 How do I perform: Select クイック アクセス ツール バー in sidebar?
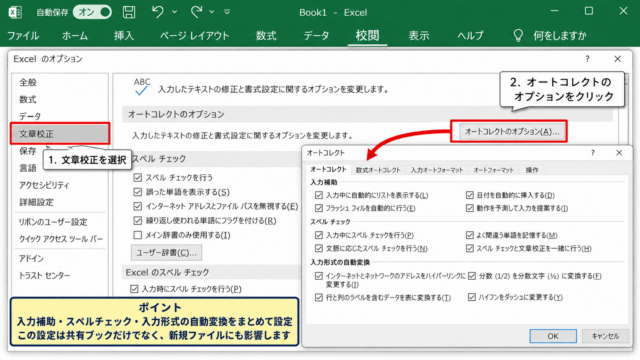(x=61, y=239)
